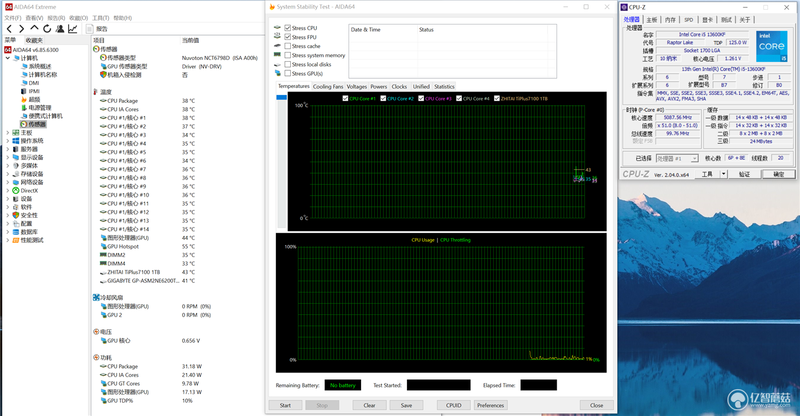Expand the 软件 tree branch

[8, 207]
